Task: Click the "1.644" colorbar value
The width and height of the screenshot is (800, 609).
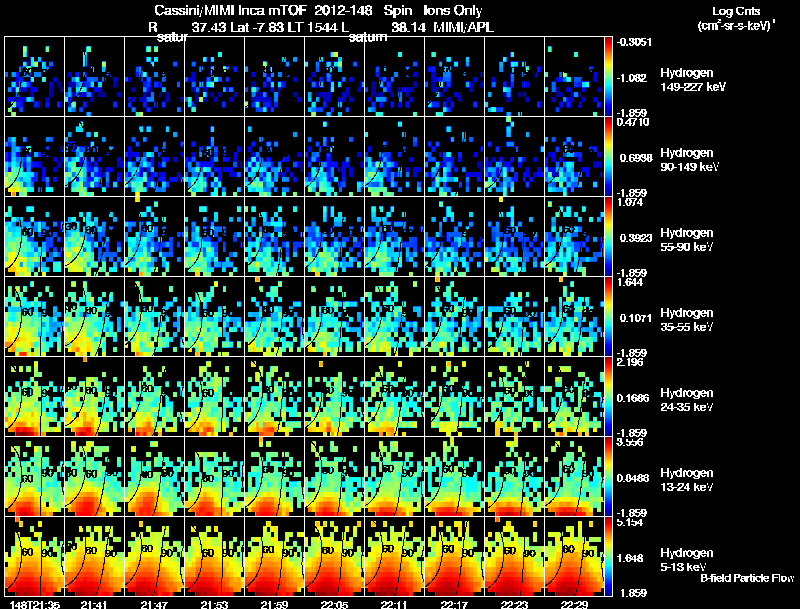Action: [630, 282]
